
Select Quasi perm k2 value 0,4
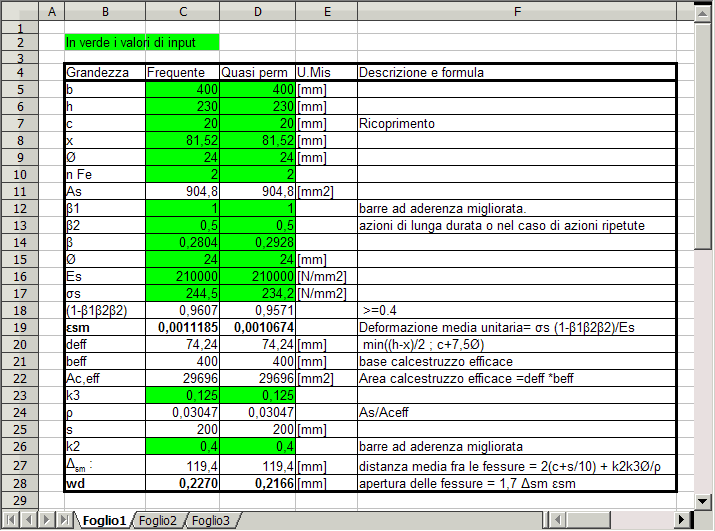[x=258, y=446]
